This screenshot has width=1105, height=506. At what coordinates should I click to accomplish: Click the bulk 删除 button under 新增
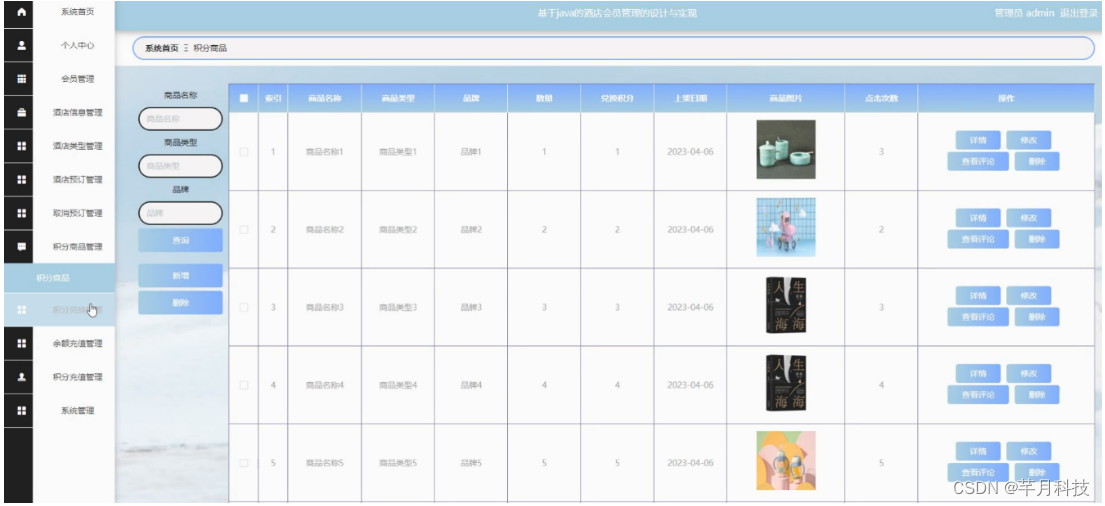tap(180, 302)
